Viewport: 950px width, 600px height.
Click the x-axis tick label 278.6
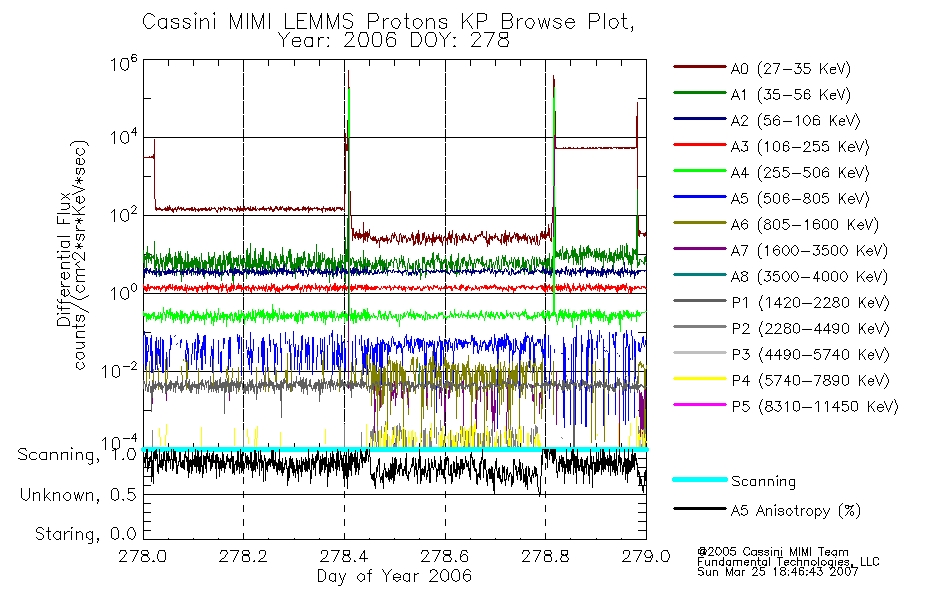coord(444,556)
